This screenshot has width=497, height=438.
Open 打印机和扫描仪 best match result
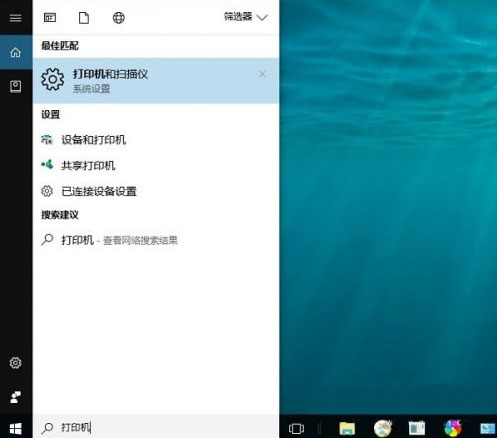pyautogui.click(x=156, y=80)
